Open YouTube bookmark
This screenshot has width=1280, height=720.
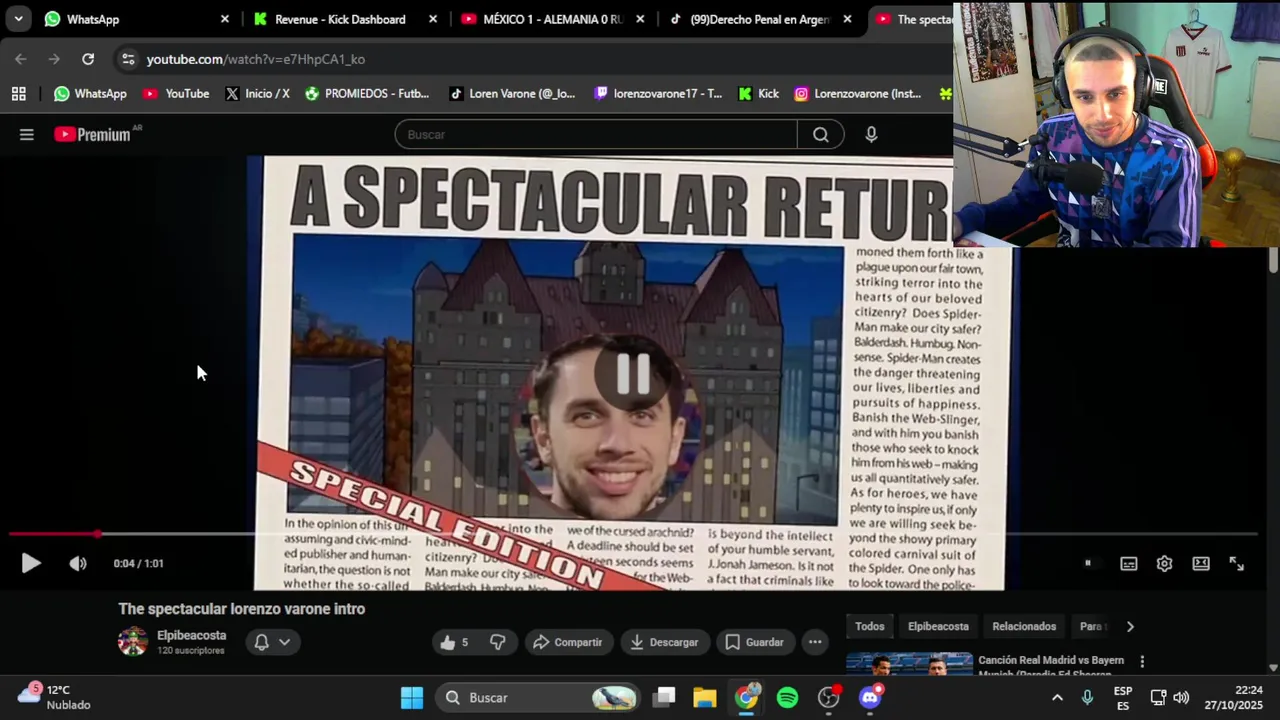click(x=176, y=94)
